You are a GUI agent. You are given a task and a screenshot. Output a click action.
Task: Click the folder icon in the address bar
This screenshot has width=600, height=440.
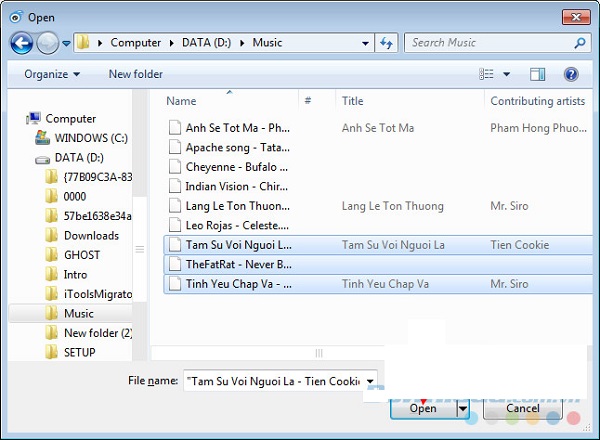(83, 42)
